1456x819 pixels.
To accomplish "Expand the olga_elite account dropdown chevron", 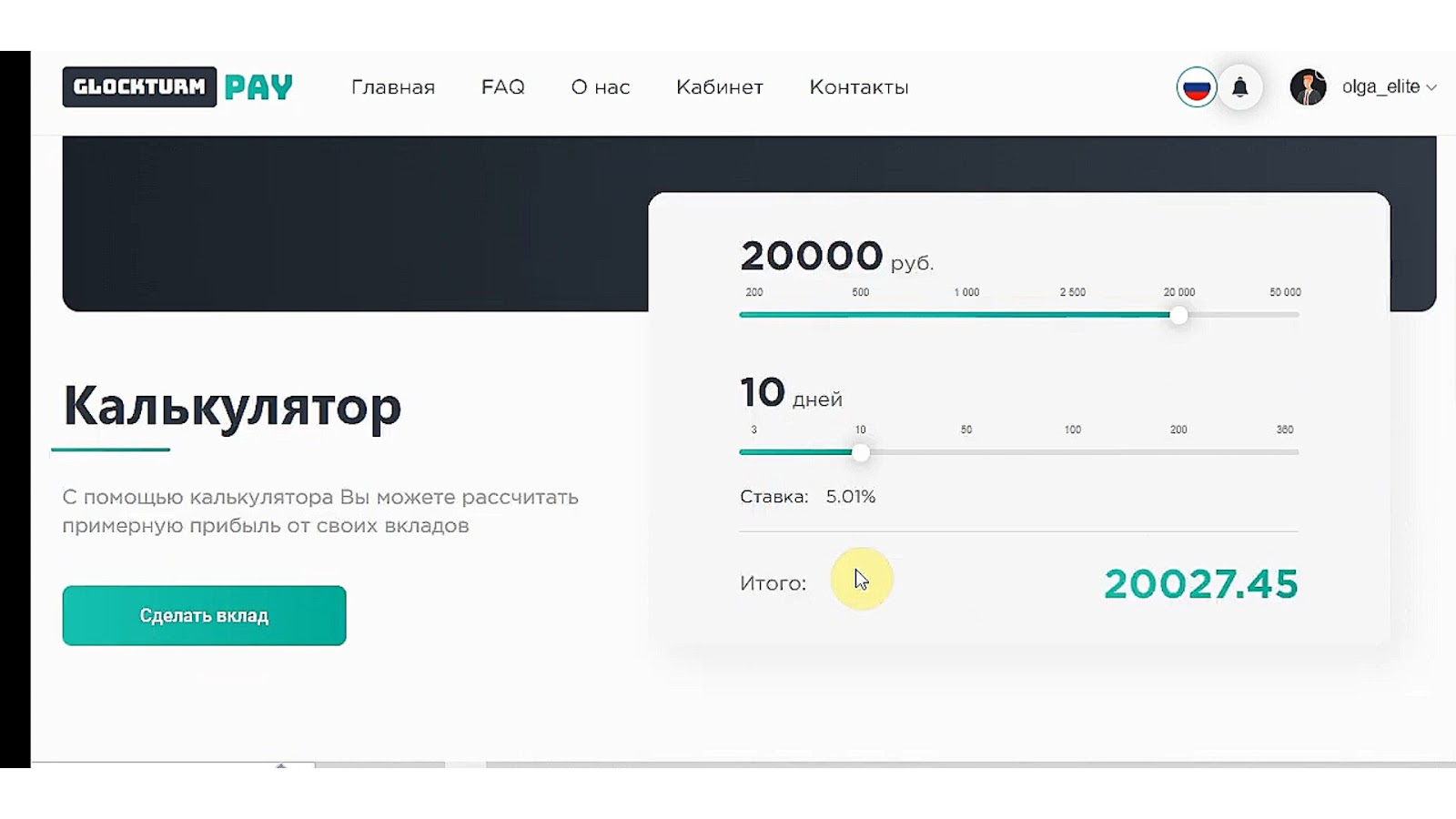I will click(x=1431, y=88).
